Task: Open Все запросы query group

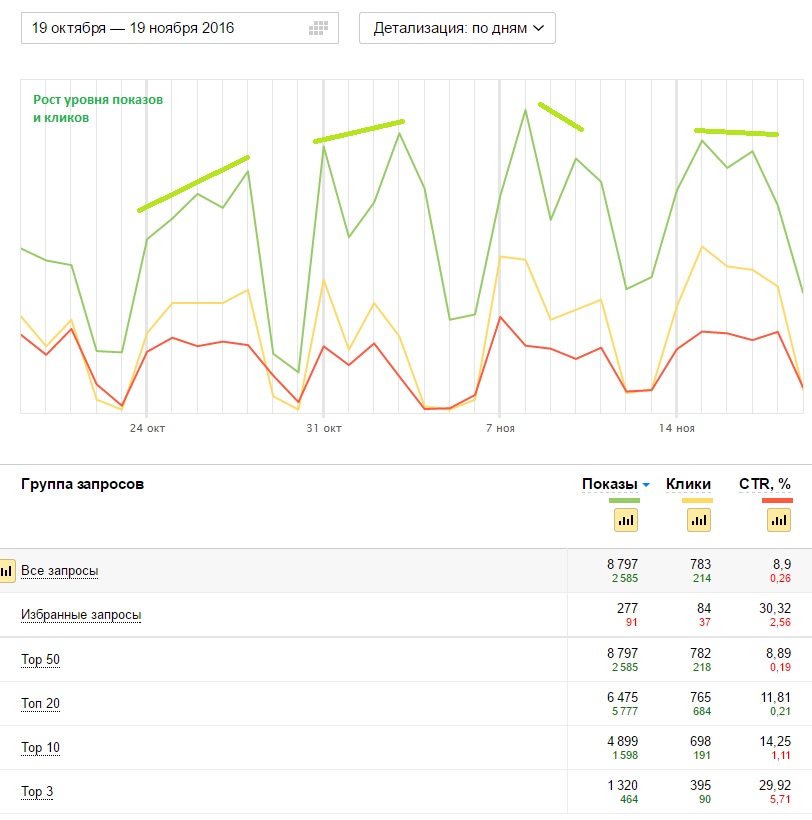Action: click(x=60, y=571)
